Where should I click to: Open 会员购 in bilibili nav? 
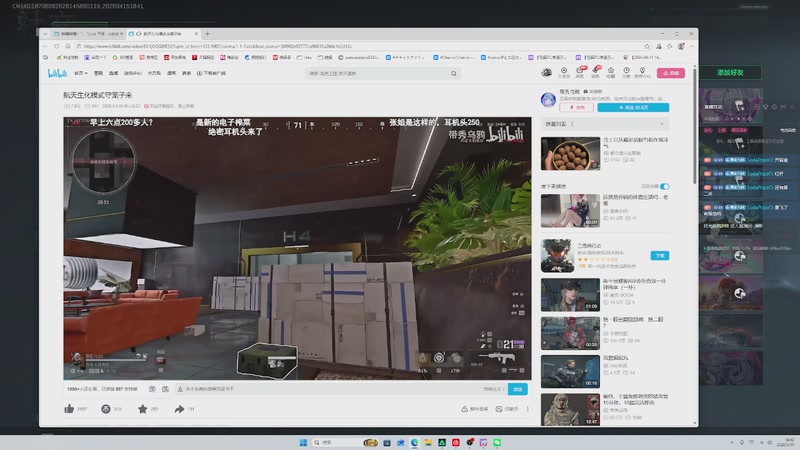coord(154,73)
